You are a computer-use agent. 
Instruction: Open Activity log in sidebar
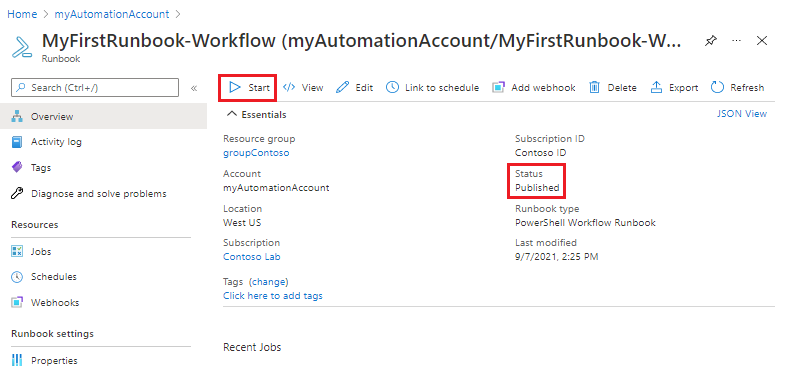(56, 142)
